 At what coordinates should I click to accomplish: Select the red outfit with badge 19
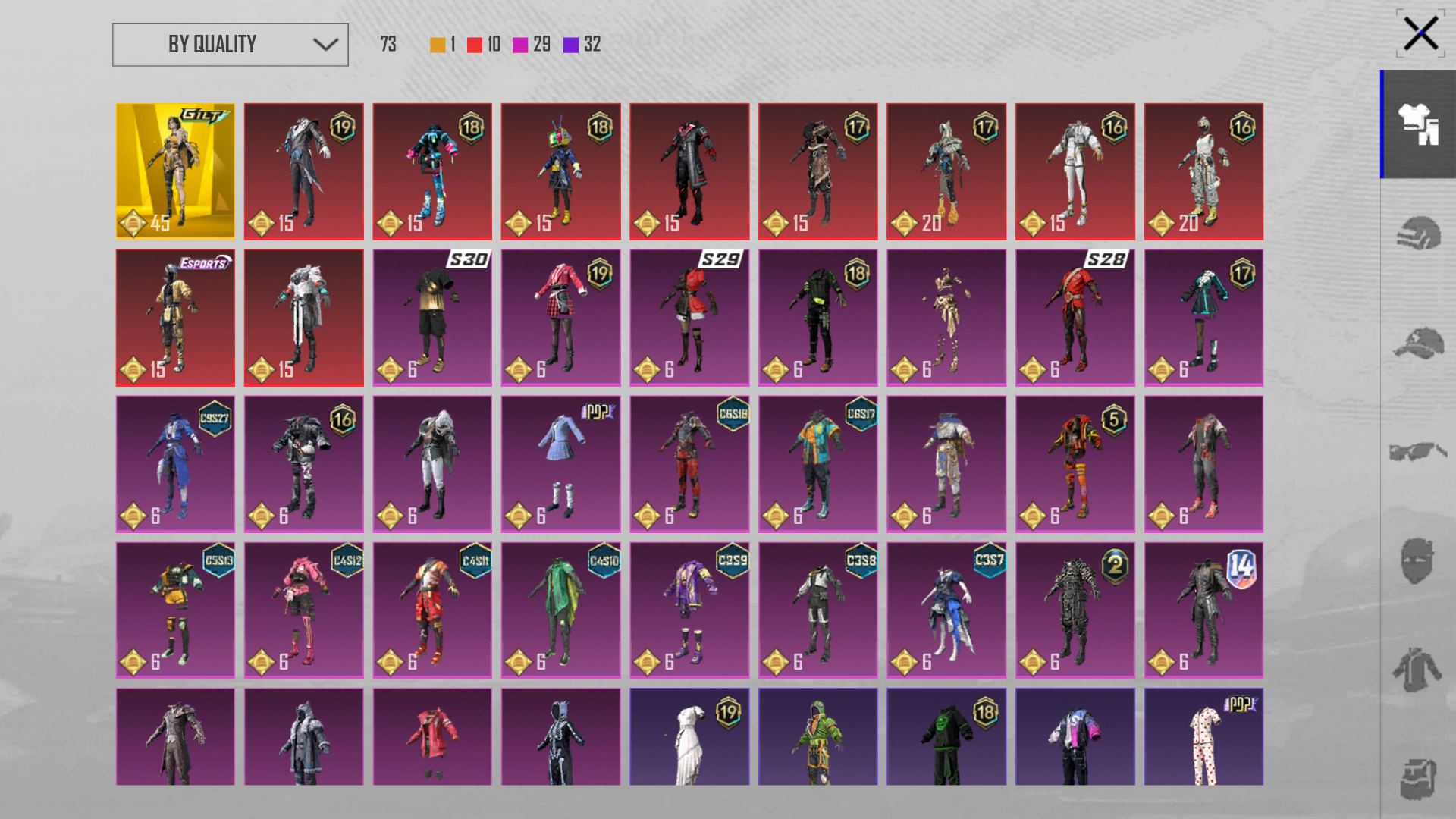tap(304, 171)
